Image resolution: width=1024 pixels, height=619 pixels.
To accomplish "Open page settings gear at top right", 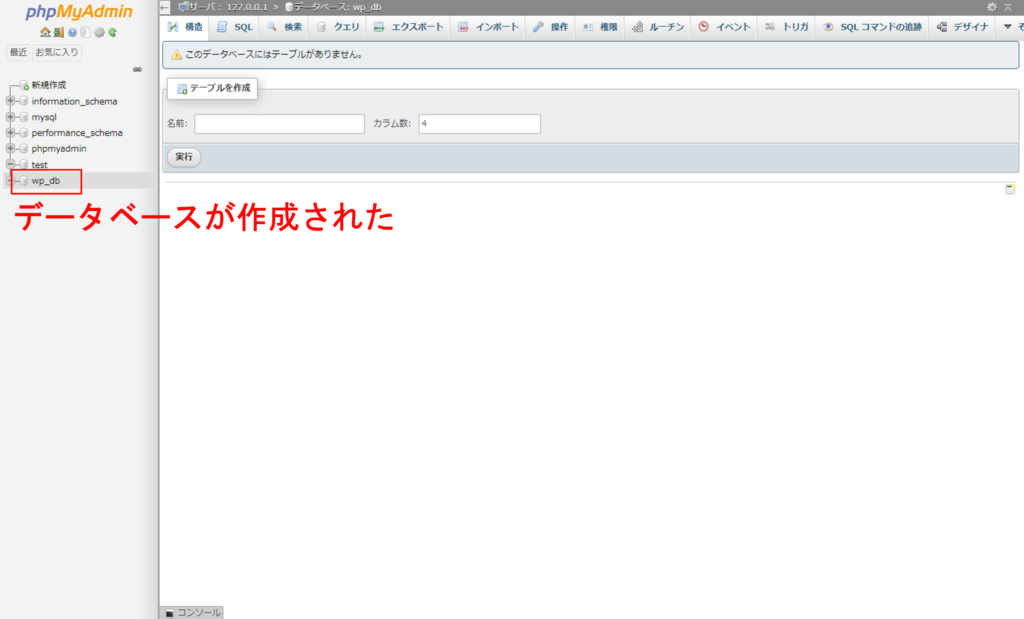I will [992, 7].
